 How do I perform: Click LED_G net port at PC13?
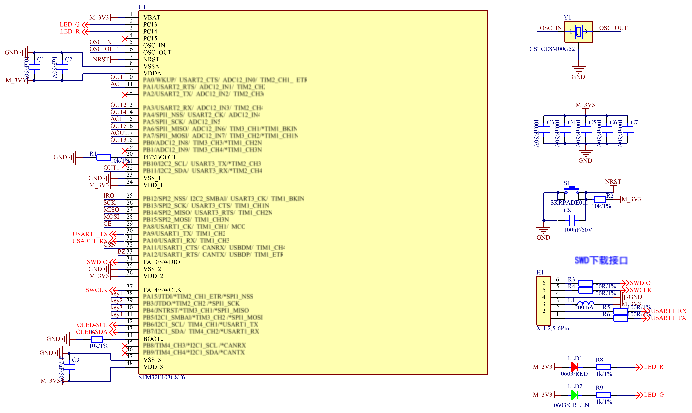(74, 24)
